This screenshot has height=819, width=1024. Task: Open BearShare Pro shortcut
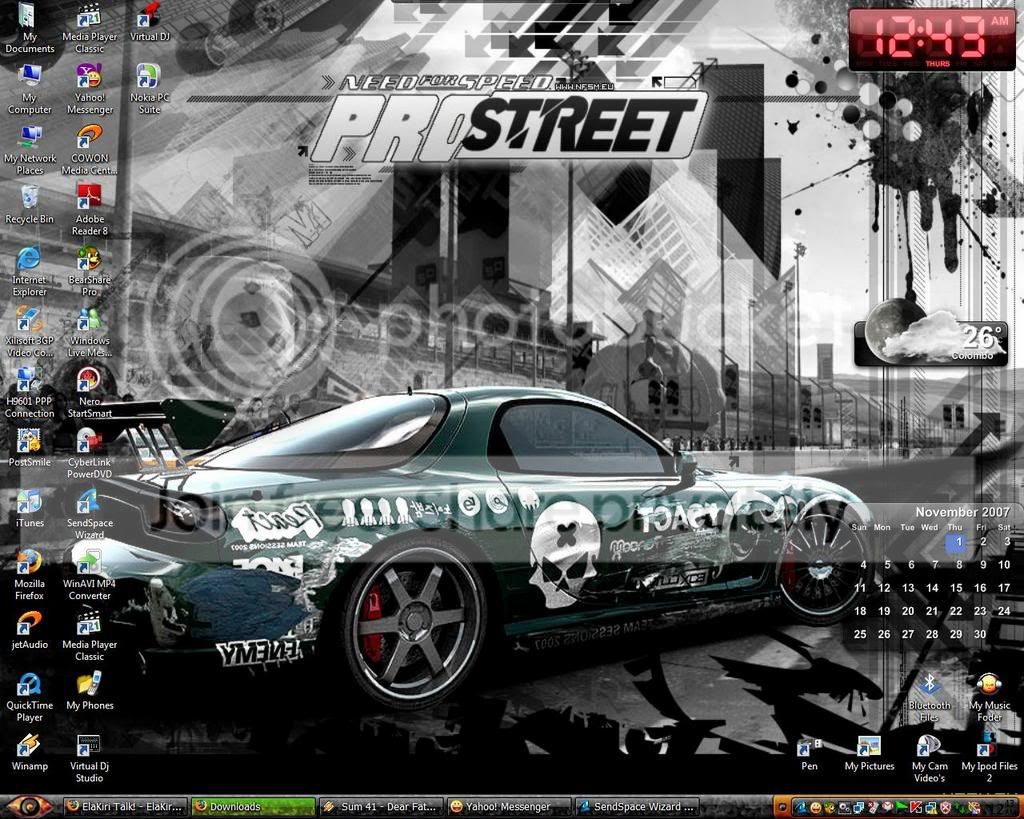89,272
